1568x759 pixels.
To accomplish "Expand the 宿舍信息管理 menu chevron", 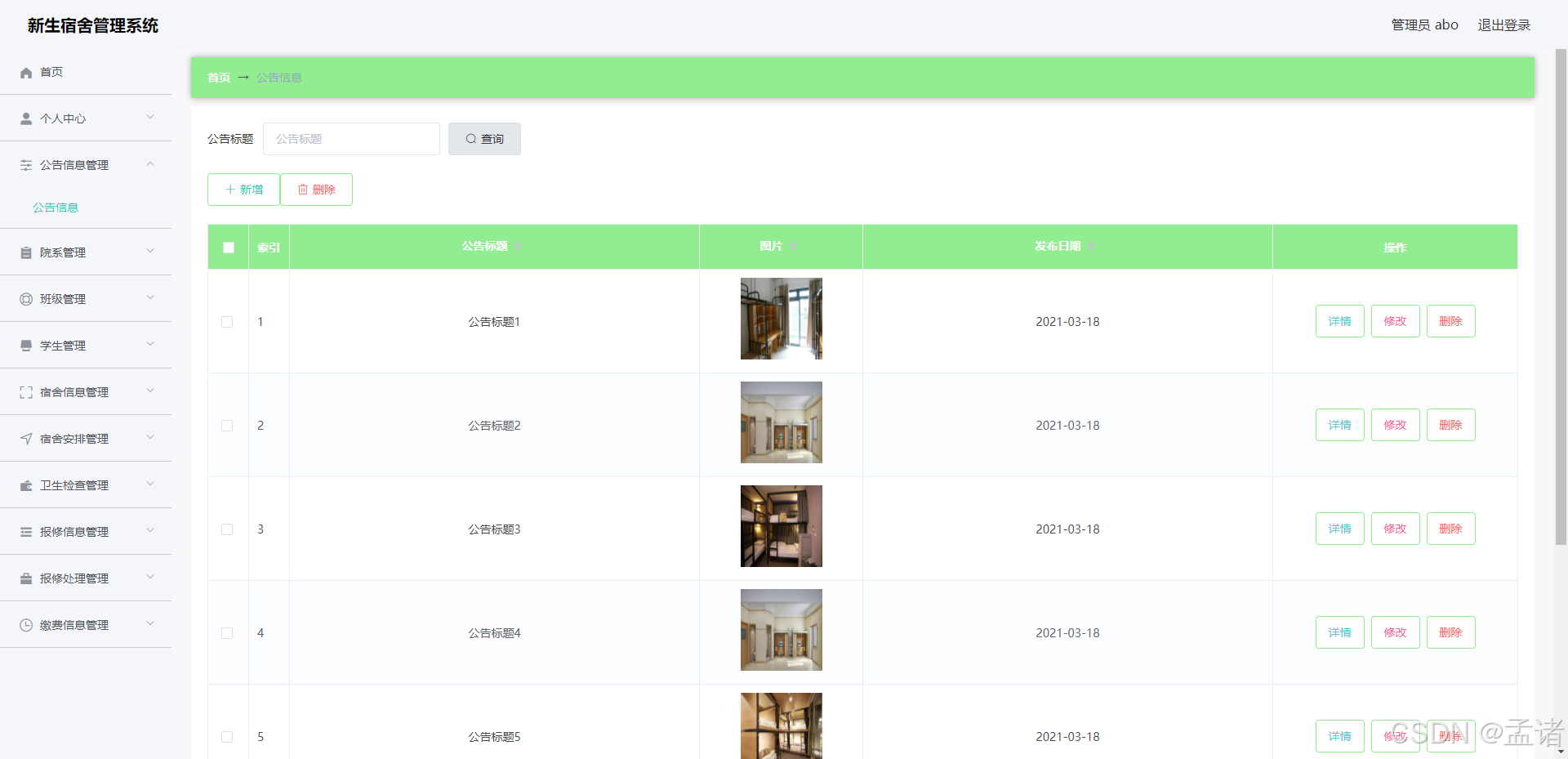I will (x=150, y=391).
